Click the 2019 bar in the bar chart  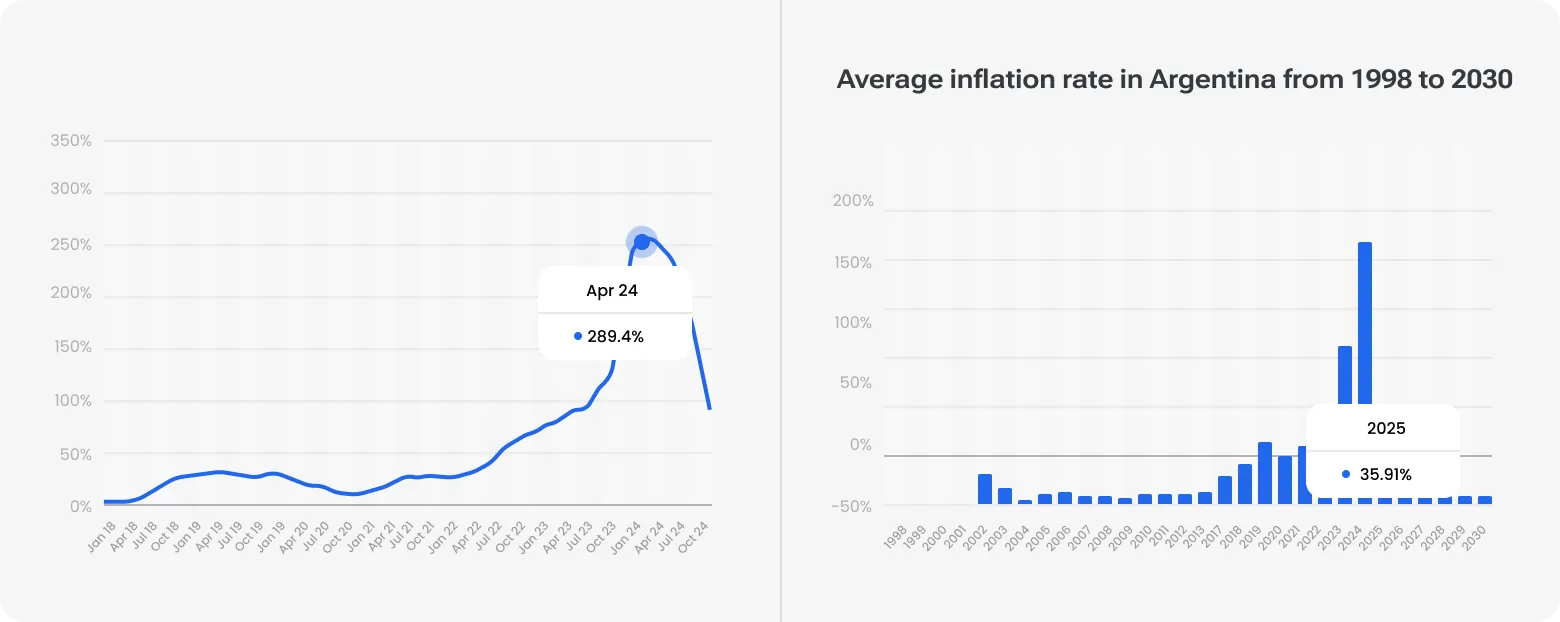1265,472
